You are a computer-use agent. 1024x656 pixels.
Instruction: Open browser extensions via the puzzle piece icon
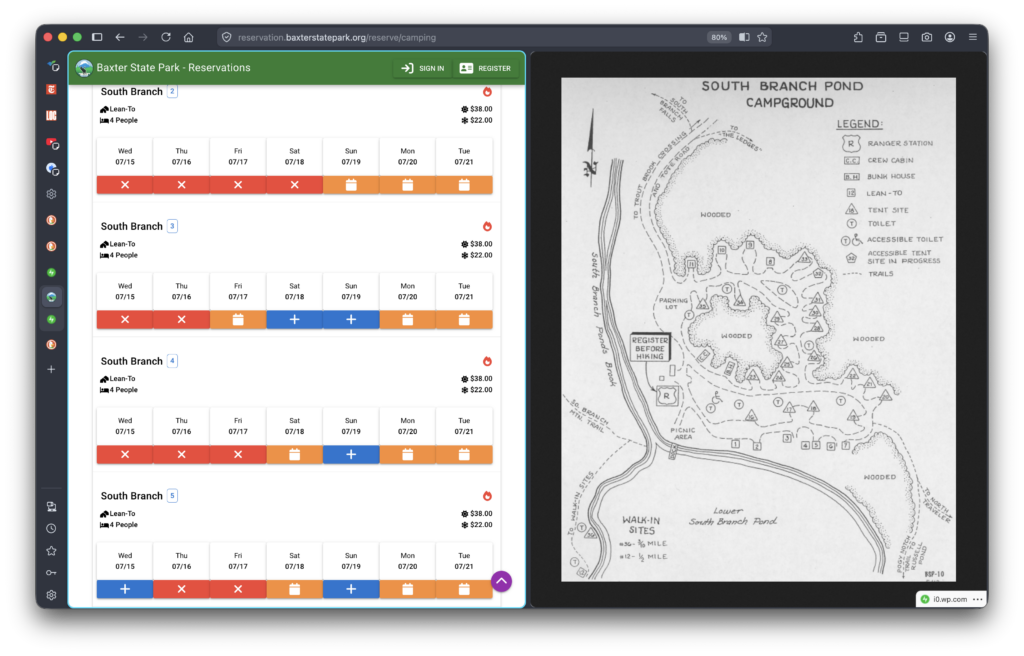point(857,36)
